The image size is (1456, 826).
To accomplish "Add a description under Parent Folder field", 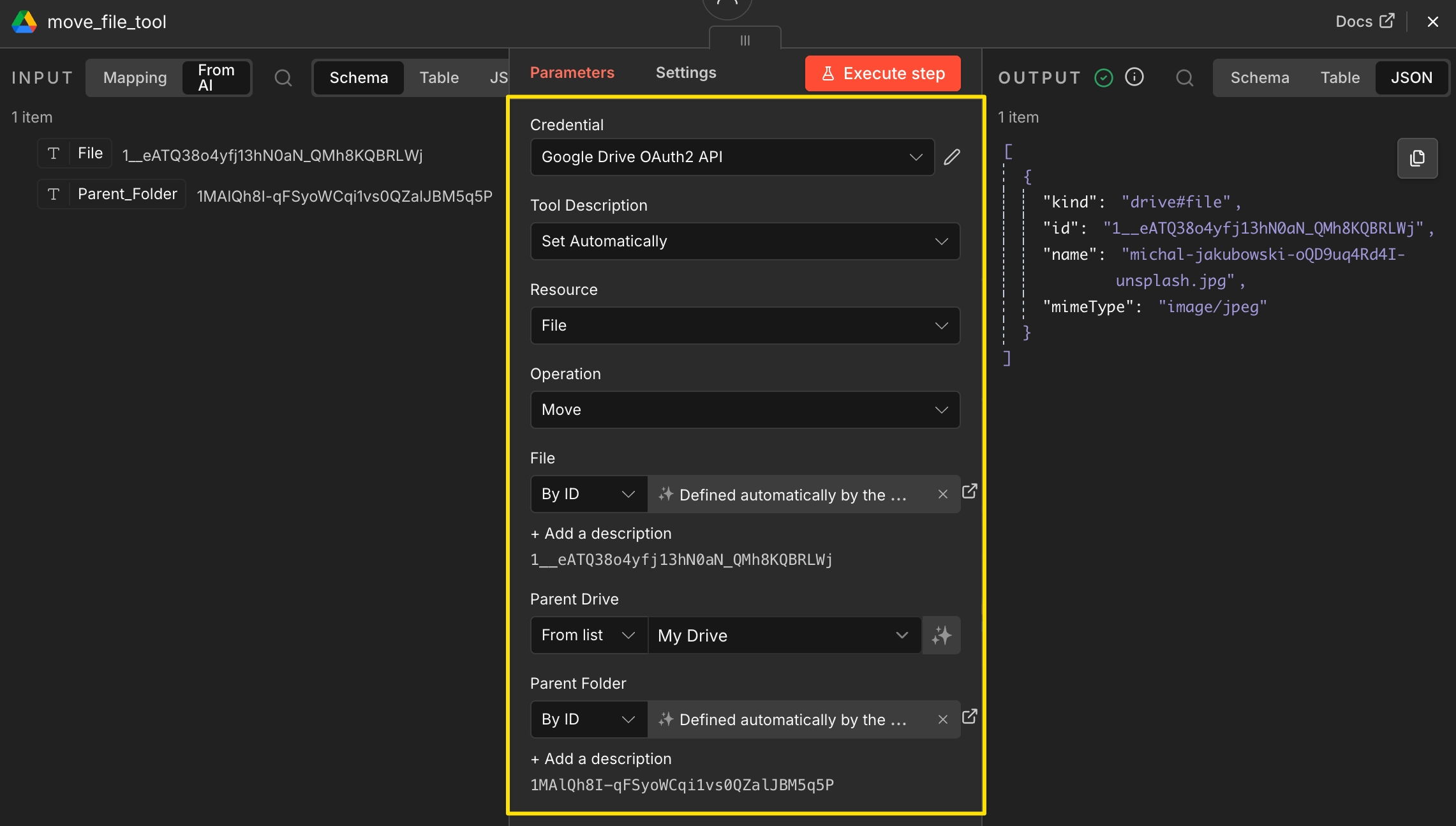I will [601, 759].
